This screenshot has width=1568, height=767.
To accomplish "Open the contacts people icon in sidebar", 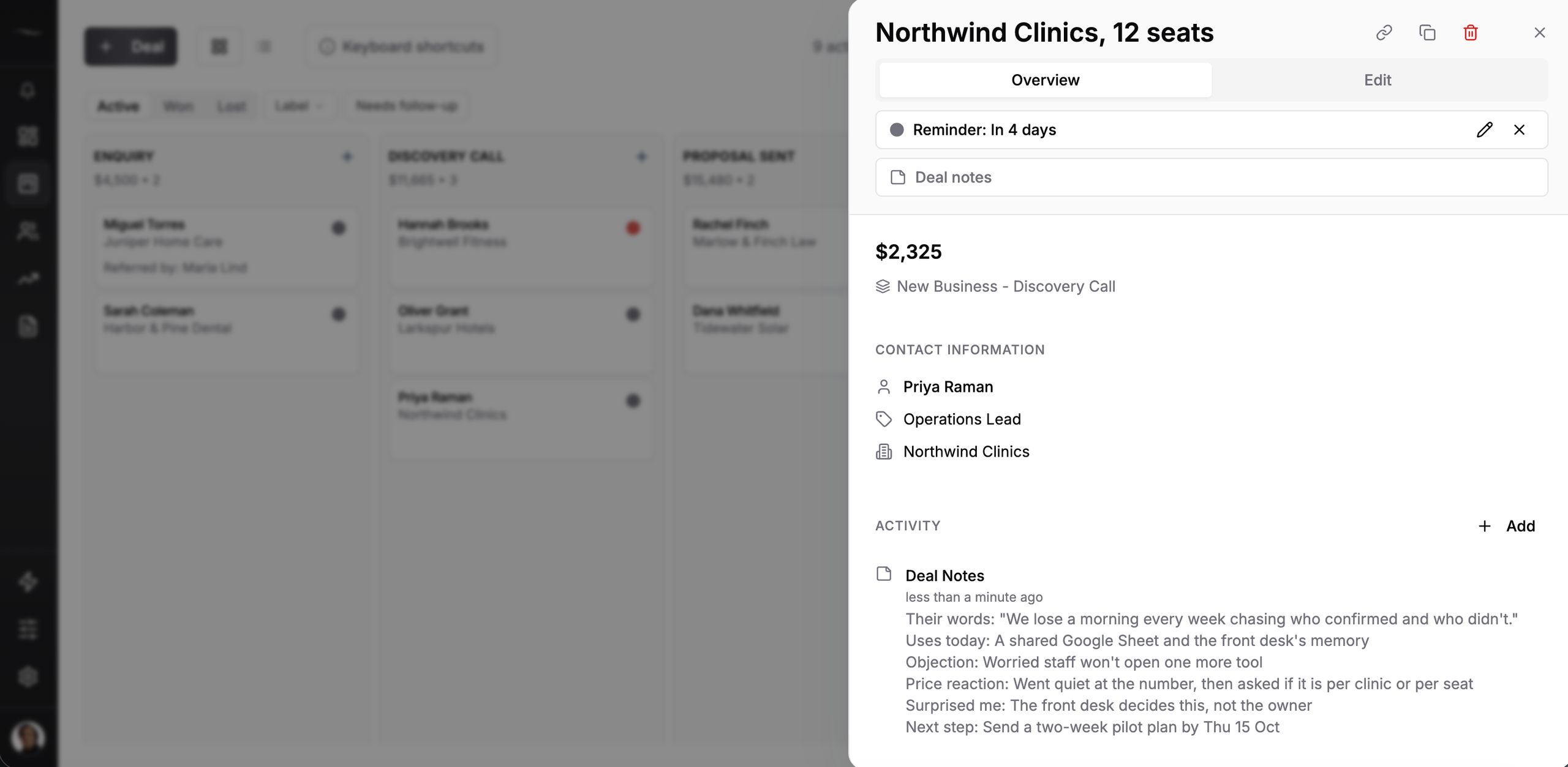I will tap(28, 231).
